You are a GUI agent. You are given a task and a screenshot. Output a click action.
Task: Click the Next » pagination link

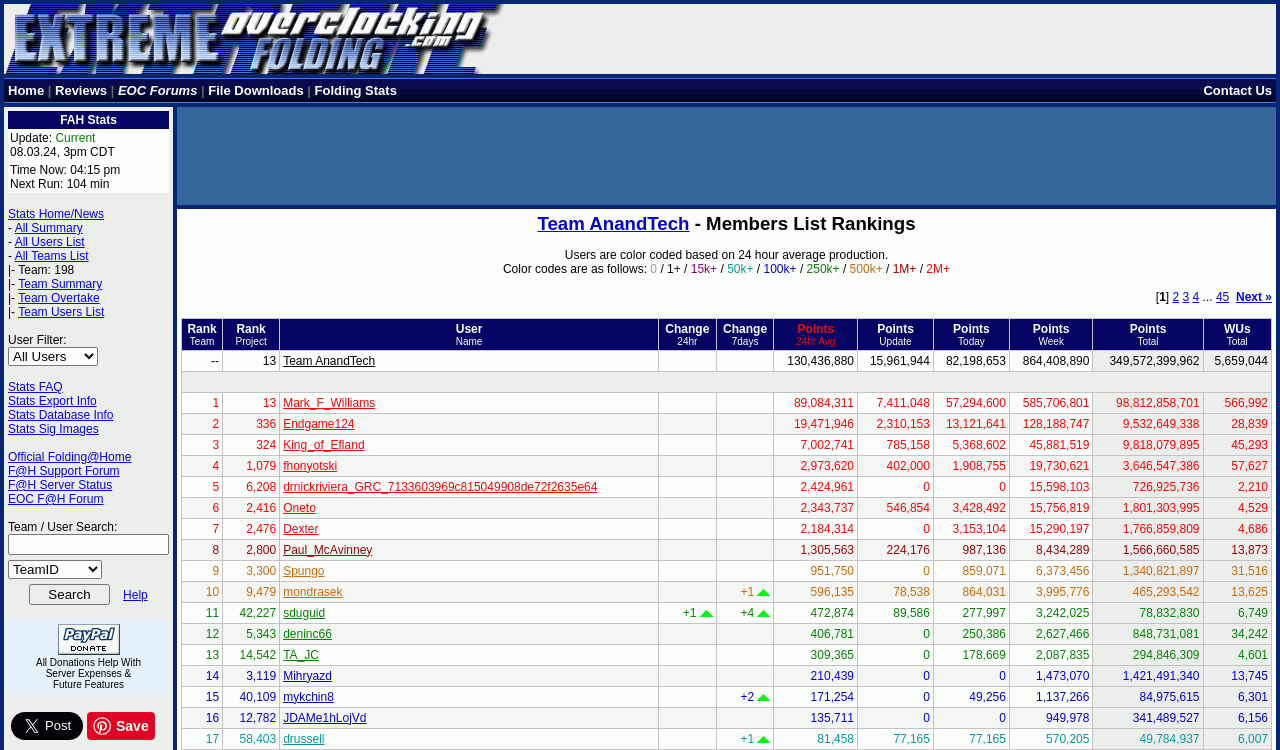pos(1254,297)
